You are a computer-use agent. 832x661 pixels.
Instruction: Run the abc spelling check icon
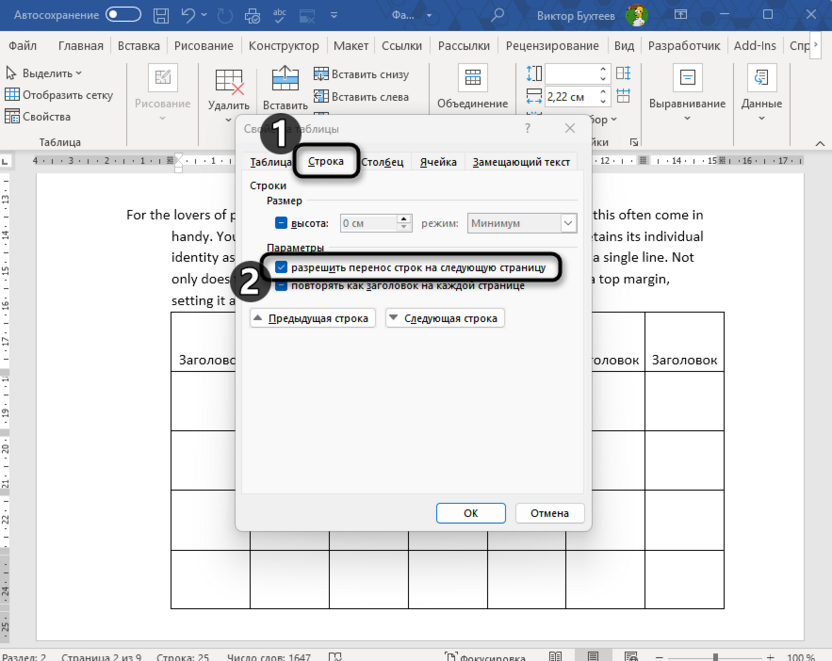click(280, 15)
